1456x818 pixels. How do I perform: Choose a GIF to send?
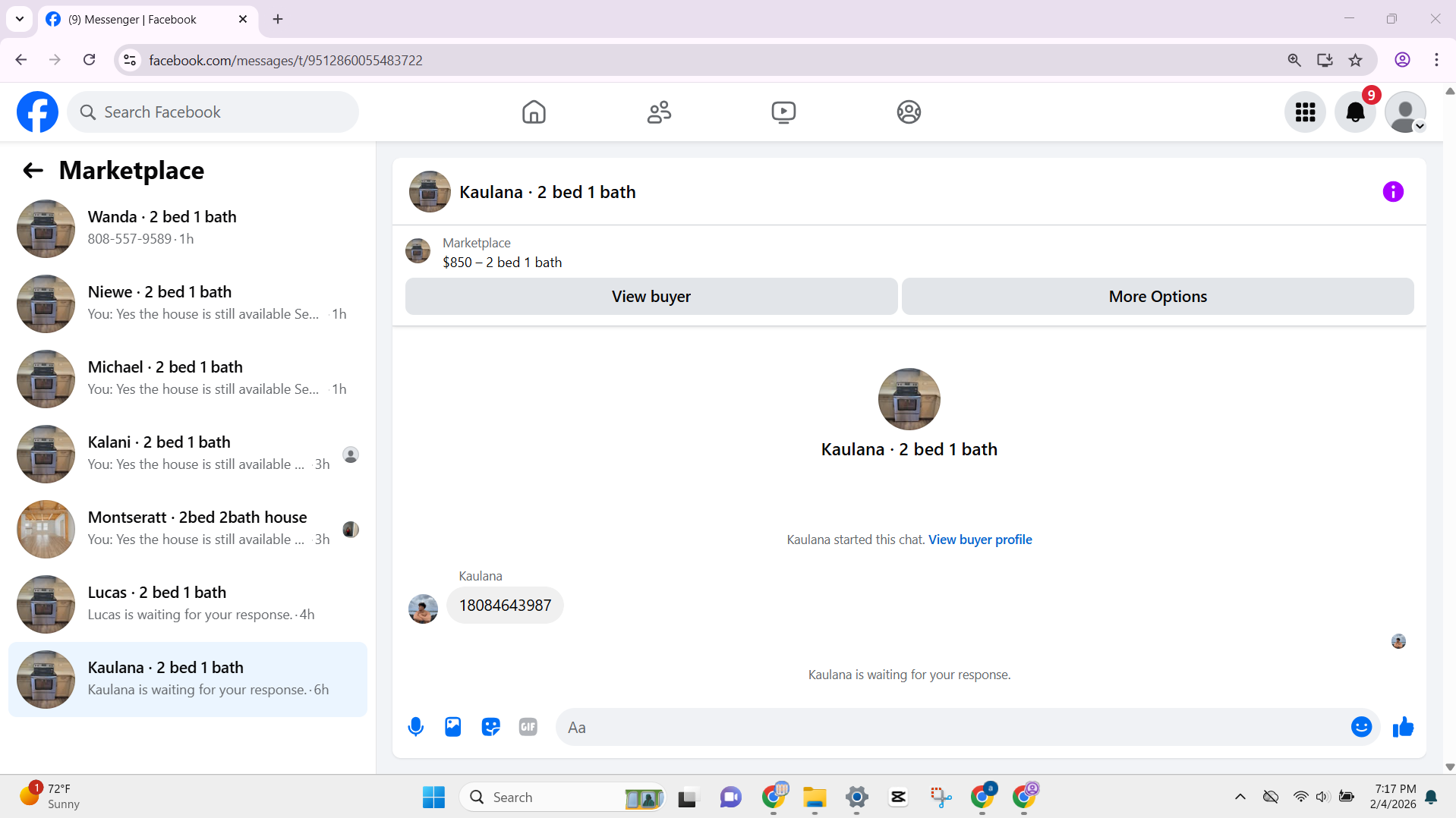(528, 727)
